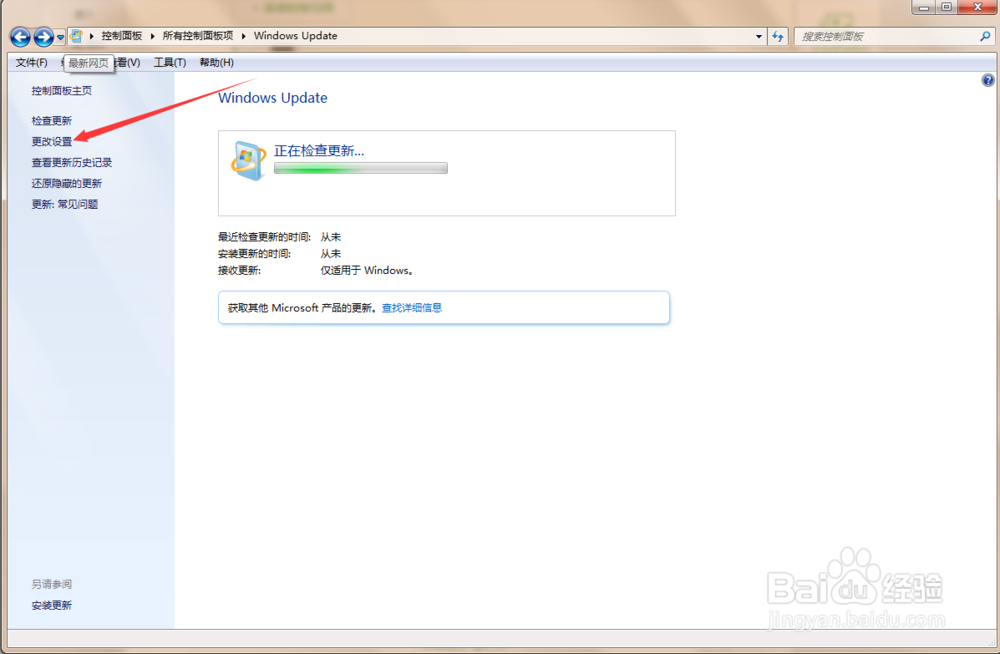Open the 查看(V) menu
Image resolution: width=1000 pixels, height=654 pixels.
click(x=128, y=63)
